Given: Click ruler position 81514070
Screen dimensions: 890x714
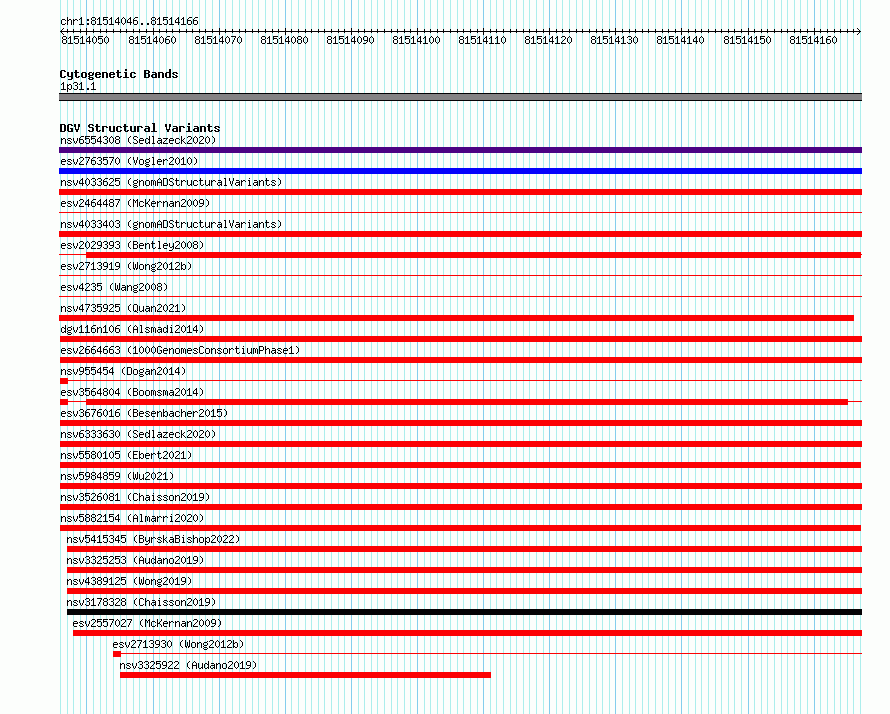Looking at the screenshot, I should (218, 40).
